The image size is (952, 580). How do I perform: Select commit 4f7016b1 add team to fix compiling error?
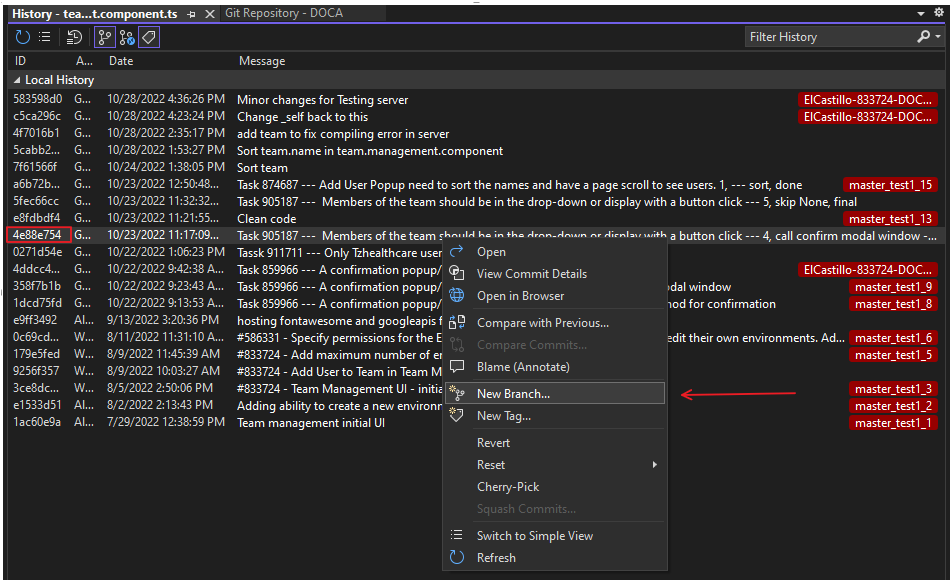coord(475,134)
